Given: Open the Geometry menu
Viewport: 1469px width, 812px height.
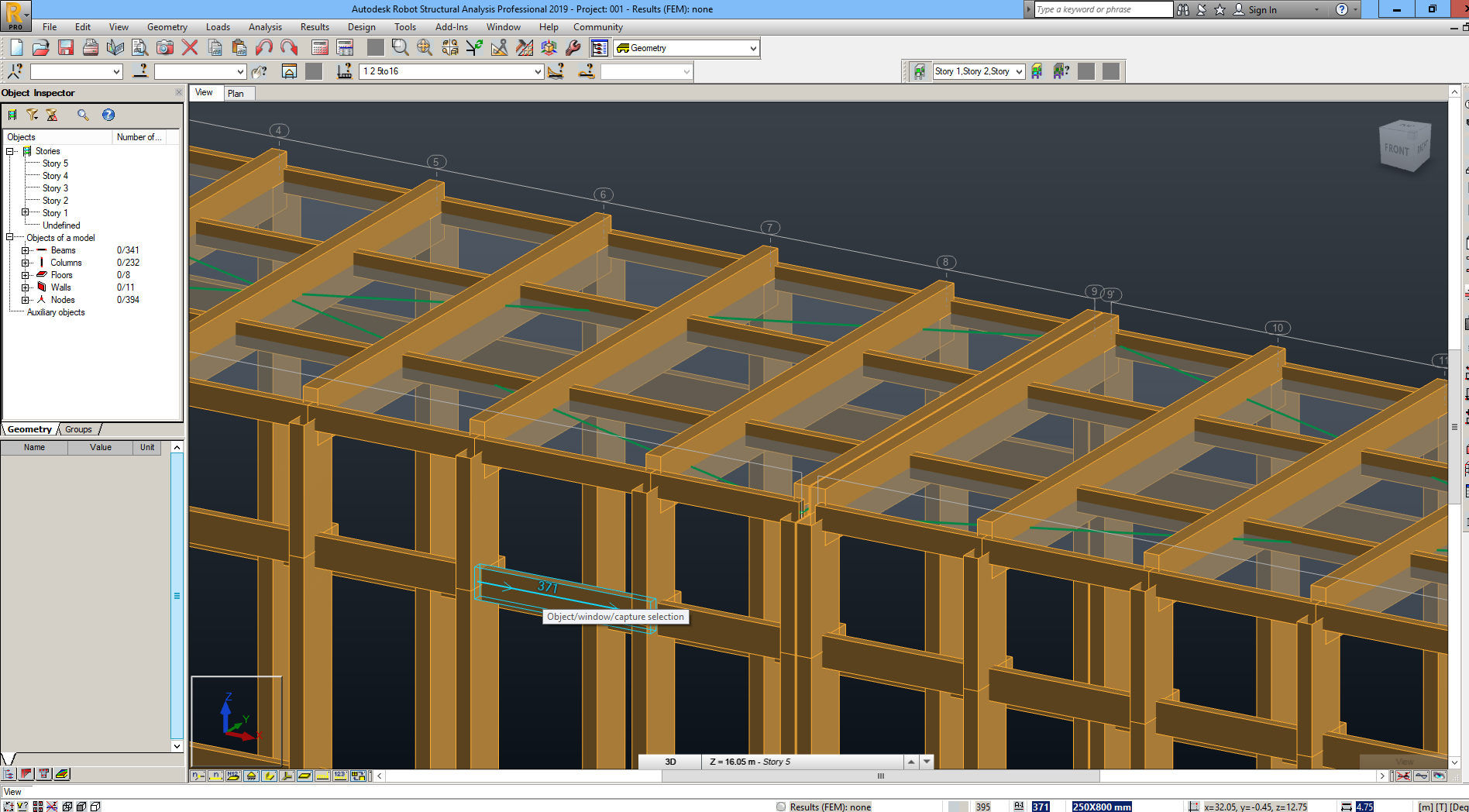Looking at the screenshot, I should pos(167,27).
